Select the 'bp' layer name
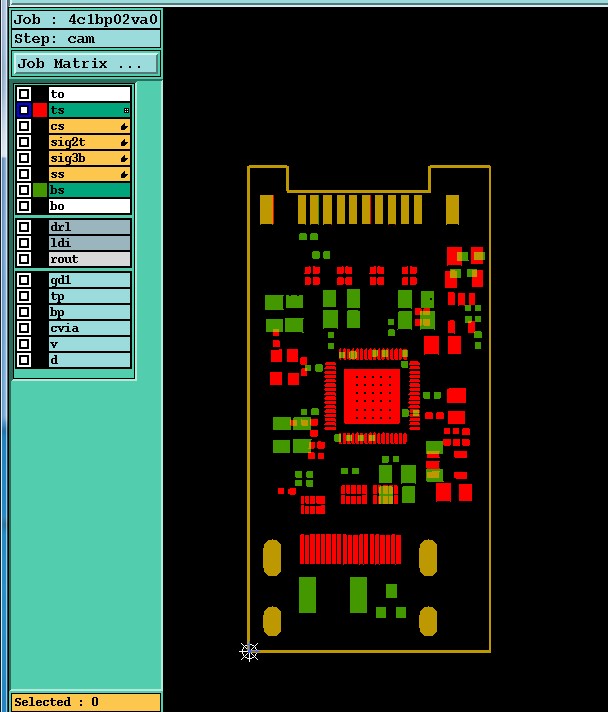This screenshot has height=712, width=608. pyautogui.click(x=89, y=312)
